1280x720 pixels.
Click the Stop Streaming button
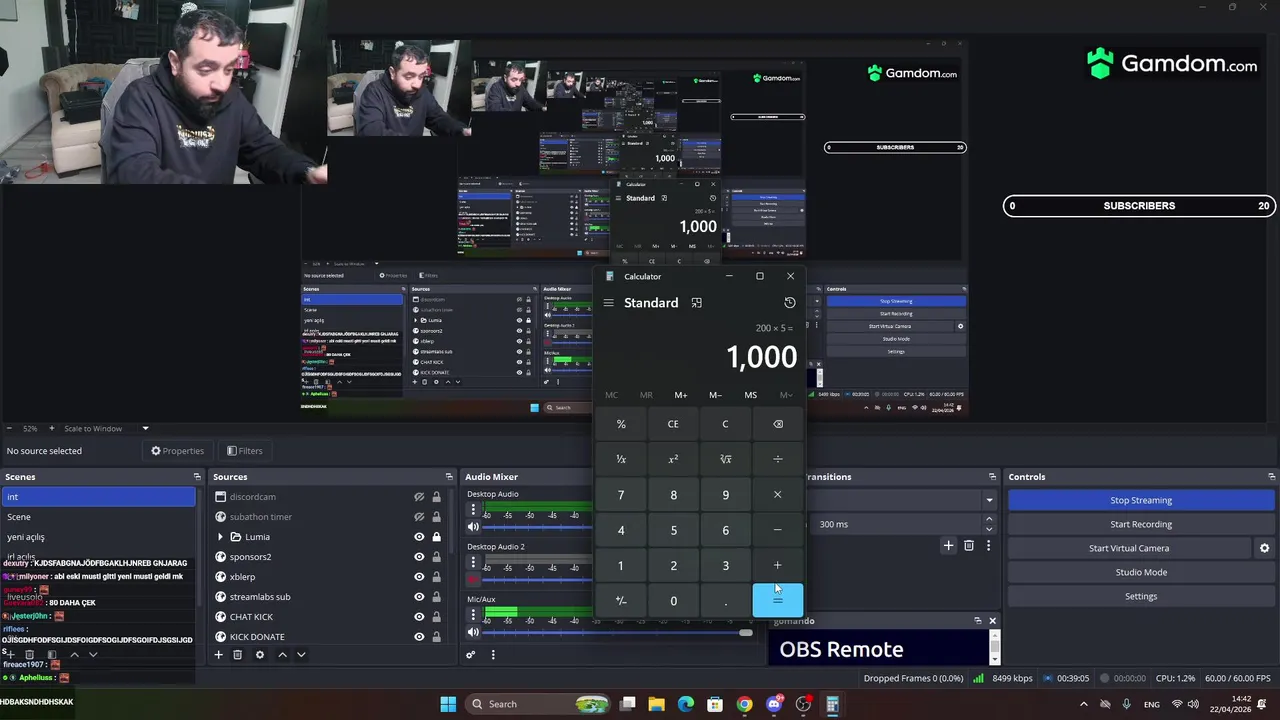coord(1141,500)
